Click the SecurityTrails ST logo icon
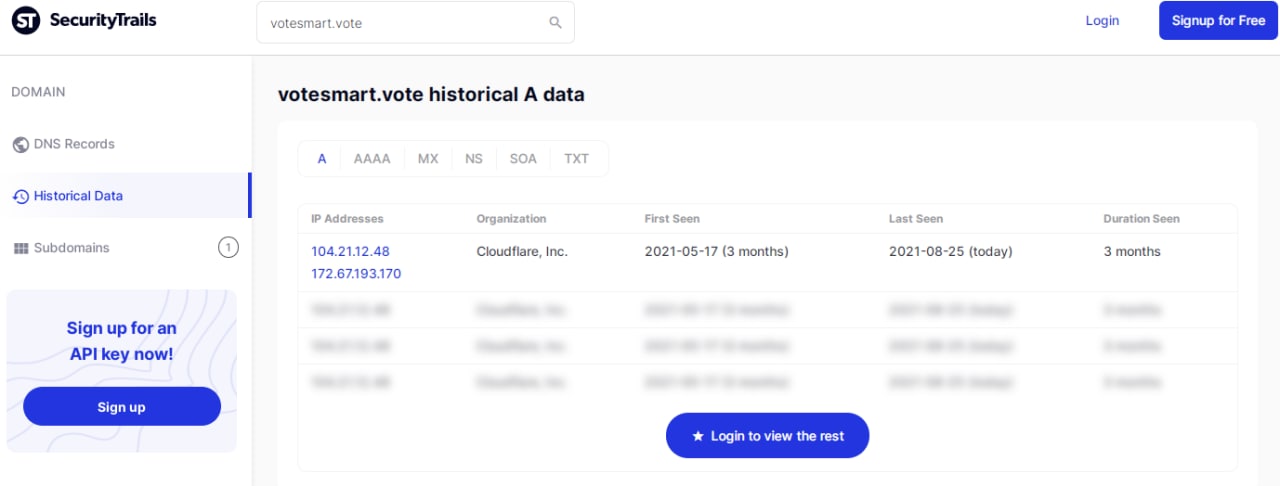 pos(26,21)
